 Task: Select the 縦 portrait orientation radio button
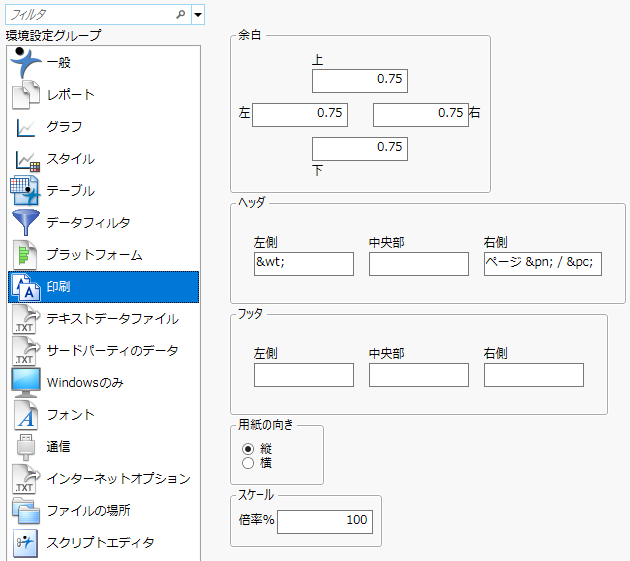pos(248,449)
